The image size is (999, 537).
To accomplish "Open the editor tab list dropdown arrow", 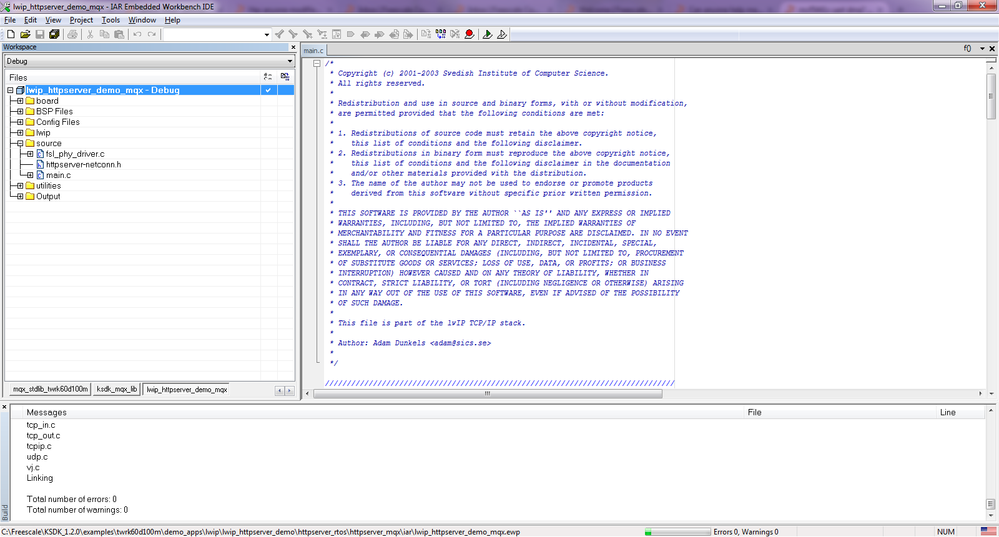I will point(982,48).
